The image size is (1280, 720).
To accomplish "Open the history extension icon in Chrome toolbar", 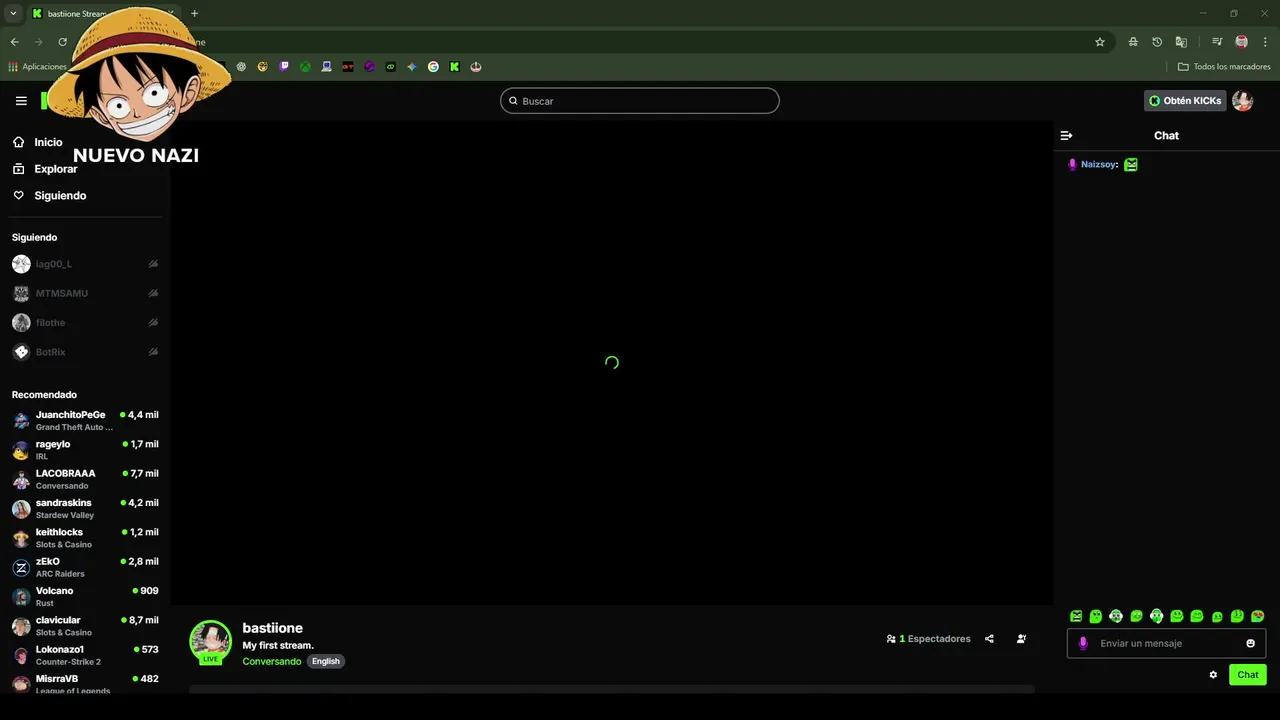I will coord(1157,42).
